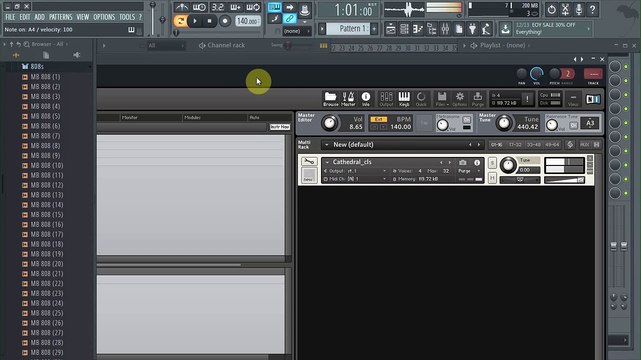Open the EOY SALE 30% OFF news item
The image size is (641, 360).
point(552,28)
